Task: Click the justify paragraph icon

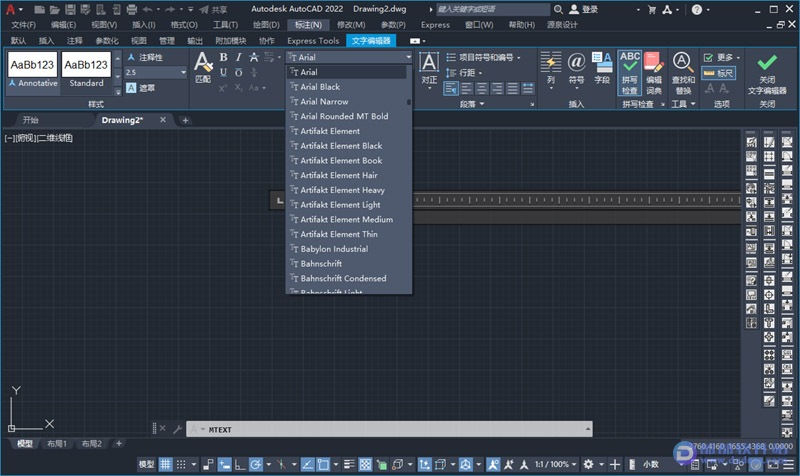Action: pyautogui.click(x=512, y=88)
